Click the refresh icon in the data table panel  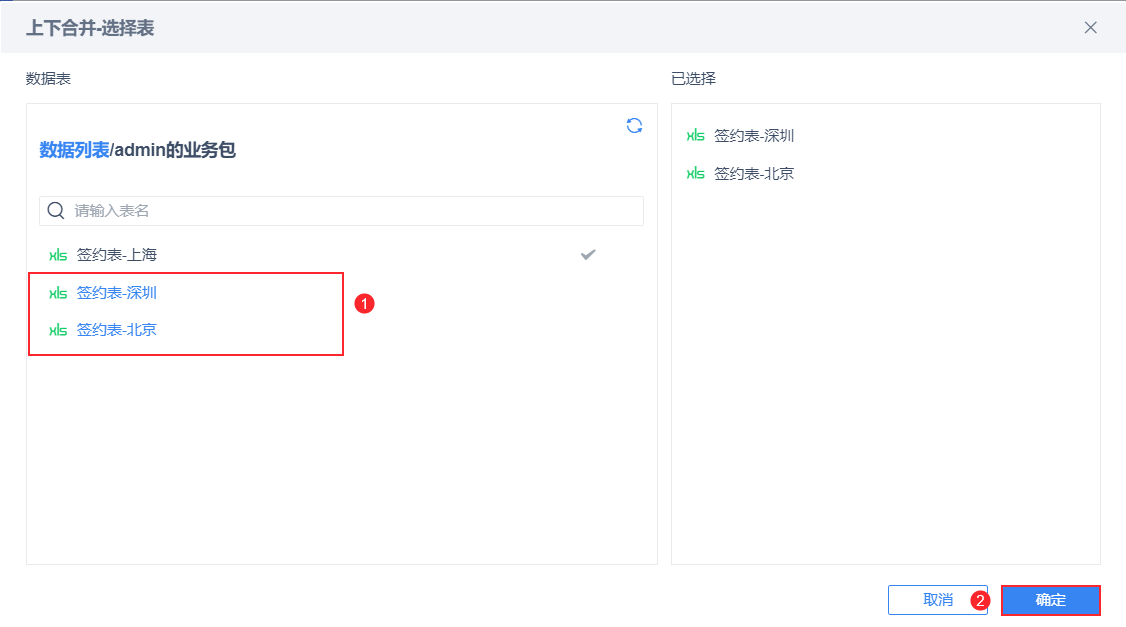(x=634, y=125)
